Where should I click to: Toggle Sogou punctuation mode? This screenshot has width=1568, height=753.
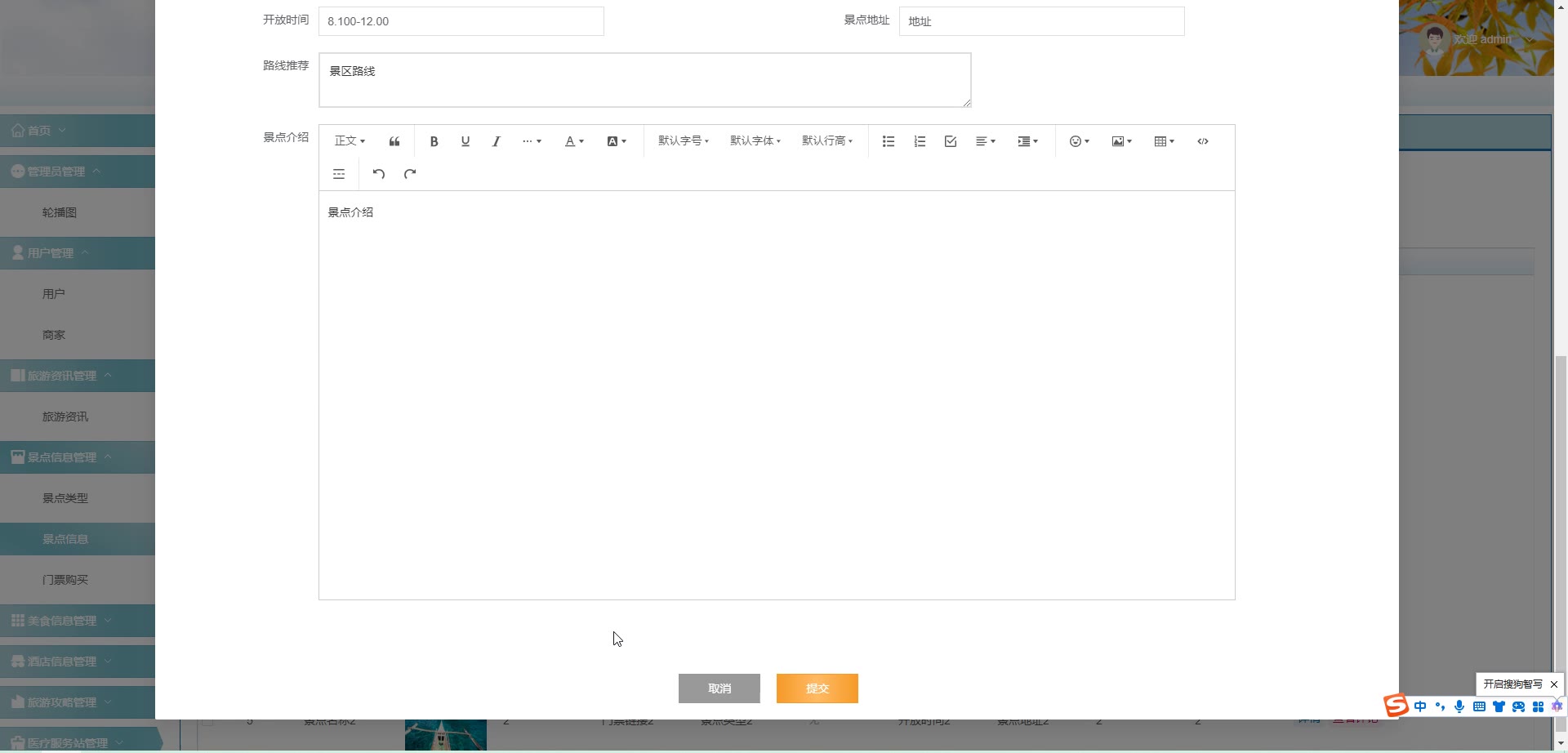1440,706
